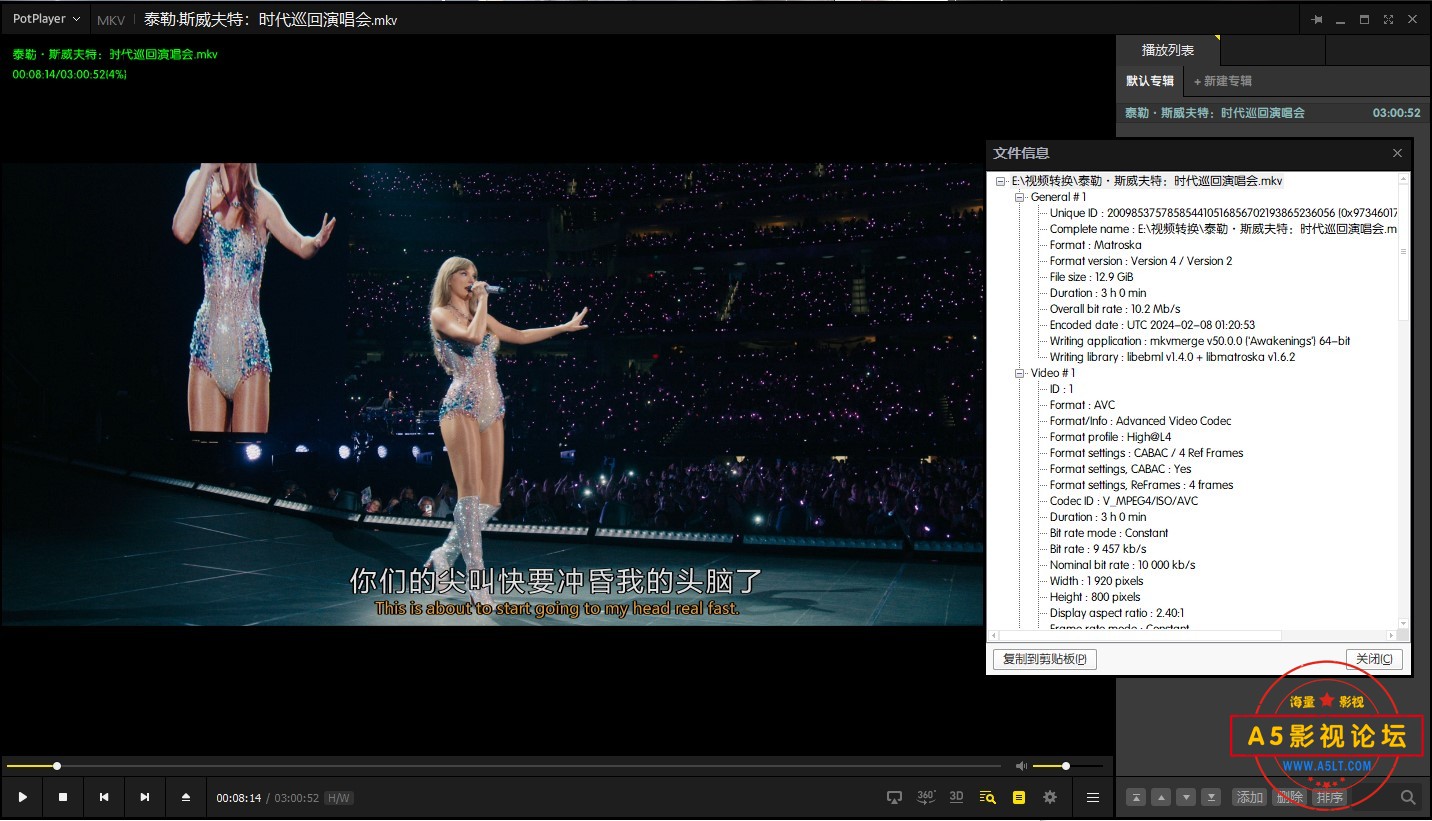The width and height of the screenshot is (1432, 821).
Task: Click 复制到剪贴板 copy to clipboard button
Action: coord(1045,659)
